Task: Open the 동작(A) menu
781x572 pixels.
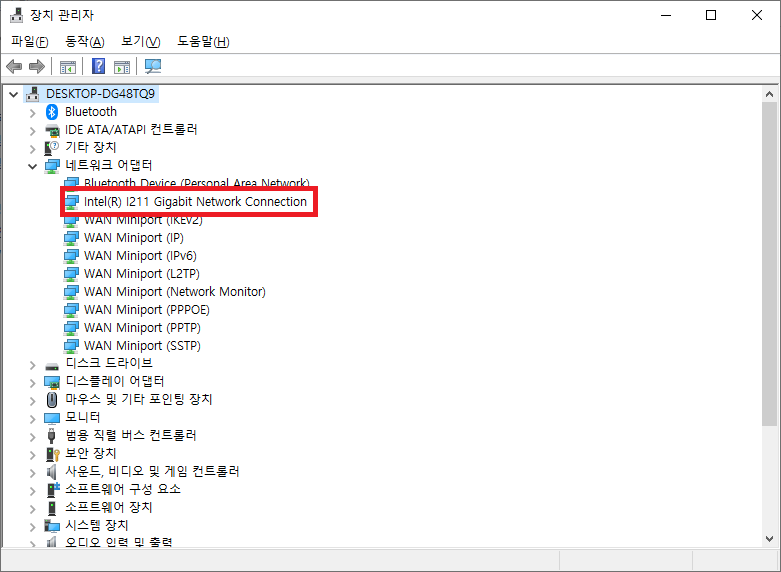Action: click(x=85, y=41)
